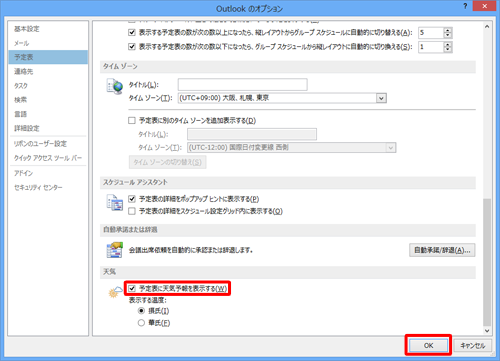
Task: Open the UTC-12:00 second time zone dropdown
Action: (x=391, y=147)
